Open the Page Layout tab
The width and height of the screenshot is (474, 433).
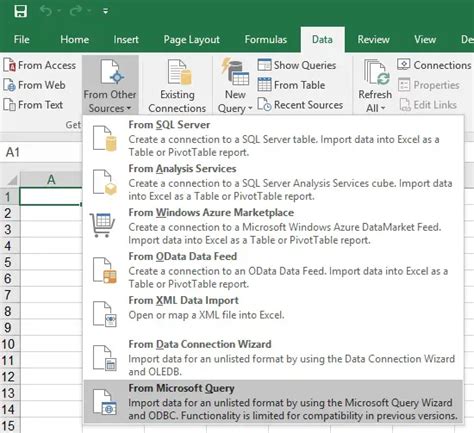click(192, 39)
